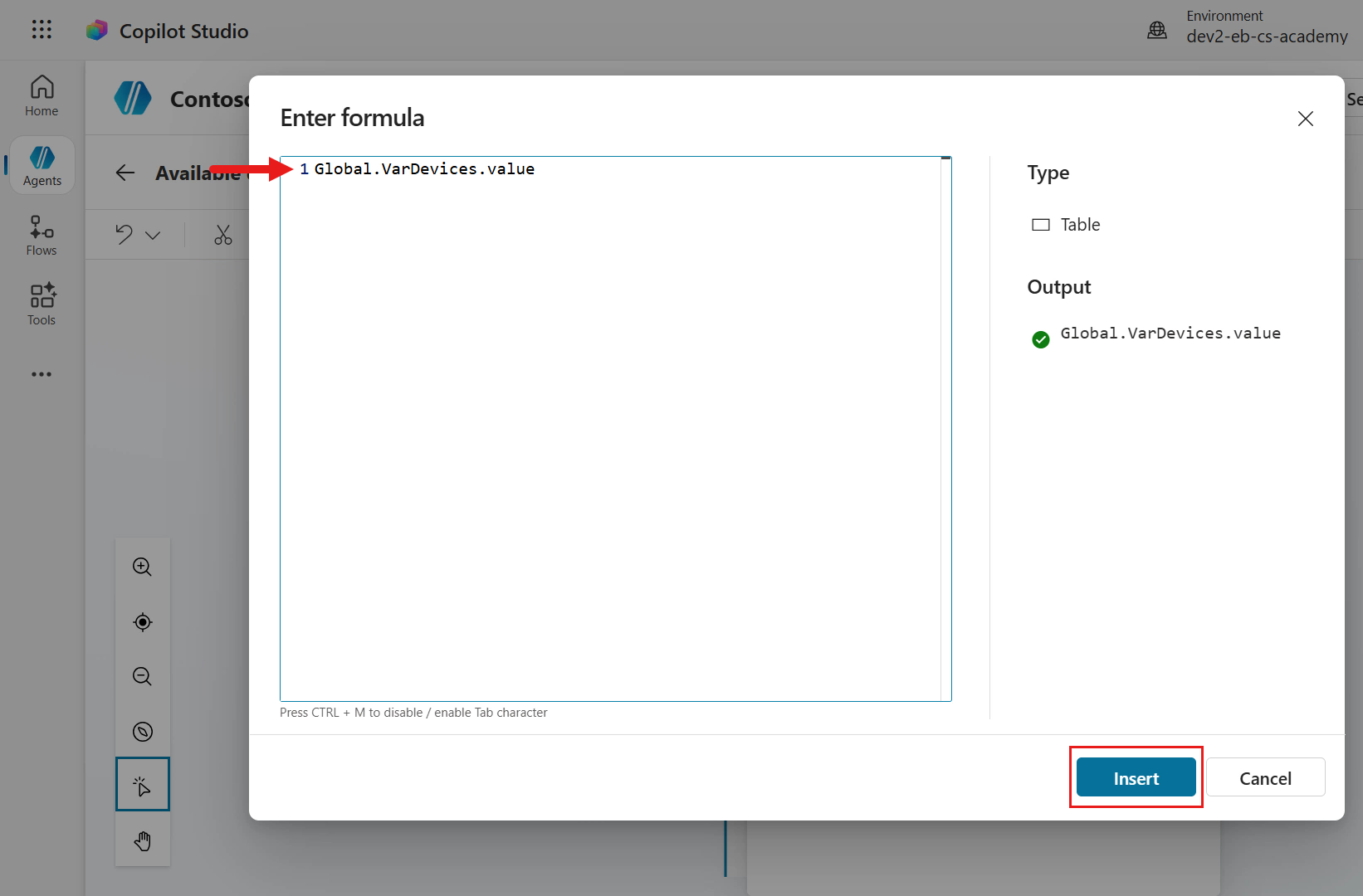Screen dimensions: 1363x896
Task: Click Insert to add the formula
Action: [1136, 777]
